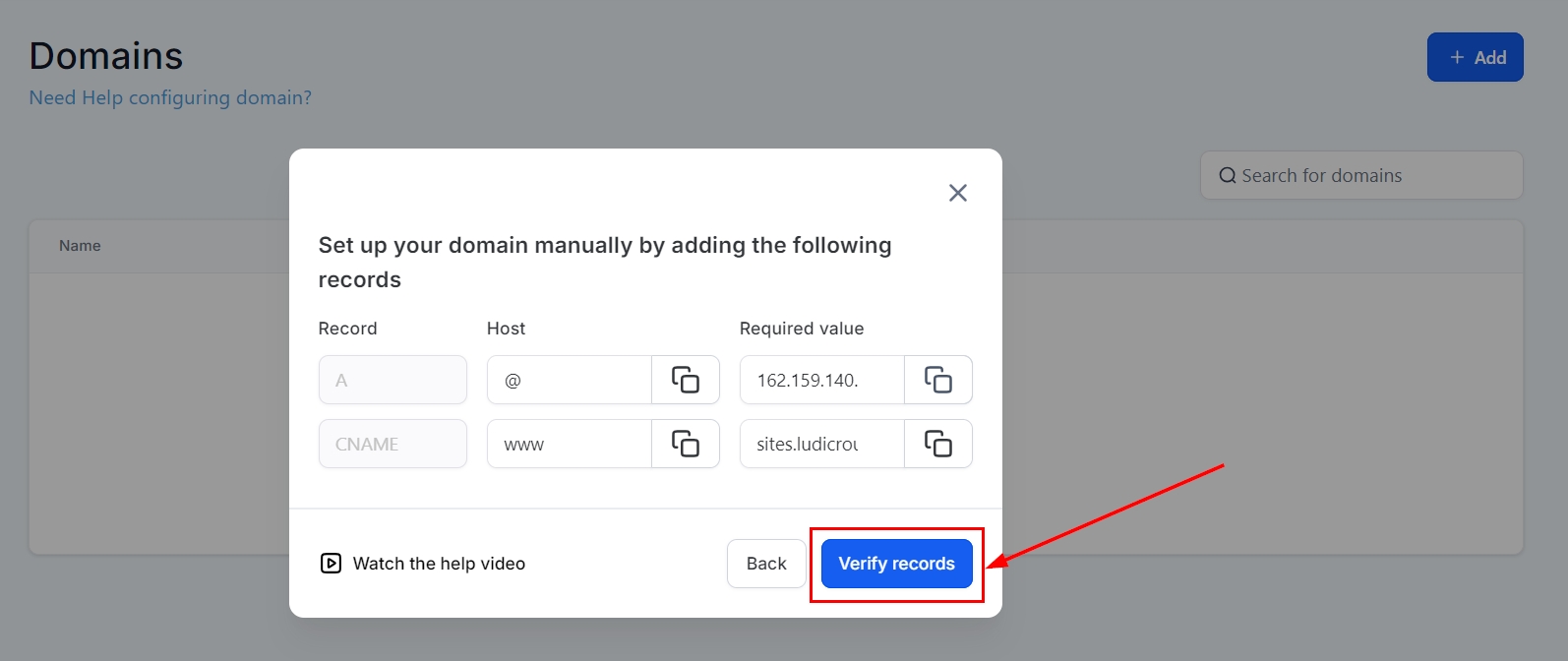Image resolution: width=1568 pixels, height=661 pixels.
Task: Click the CNAME record type field
Action: coord(392,444)
